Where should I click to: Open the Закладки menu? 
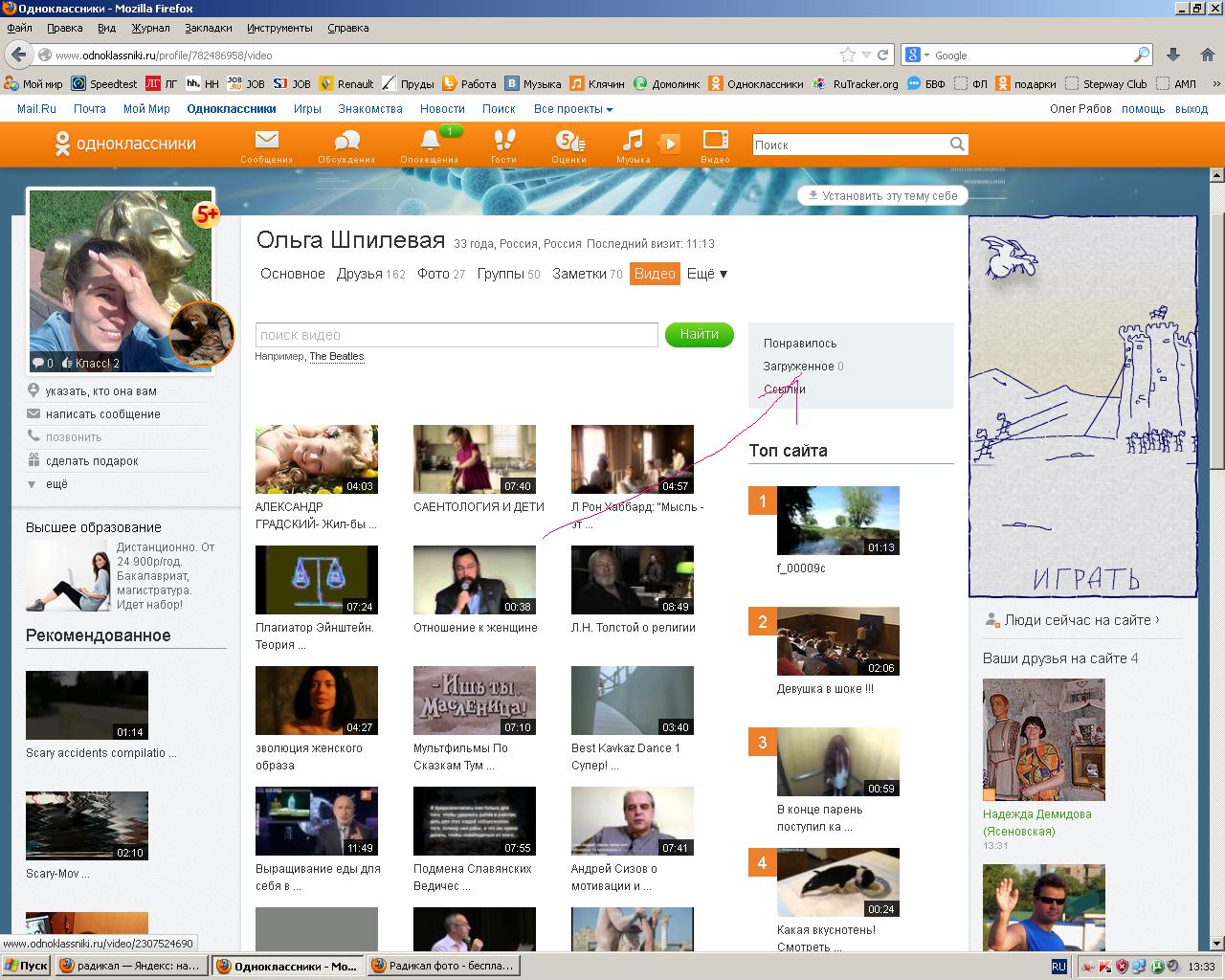point(208,28)
